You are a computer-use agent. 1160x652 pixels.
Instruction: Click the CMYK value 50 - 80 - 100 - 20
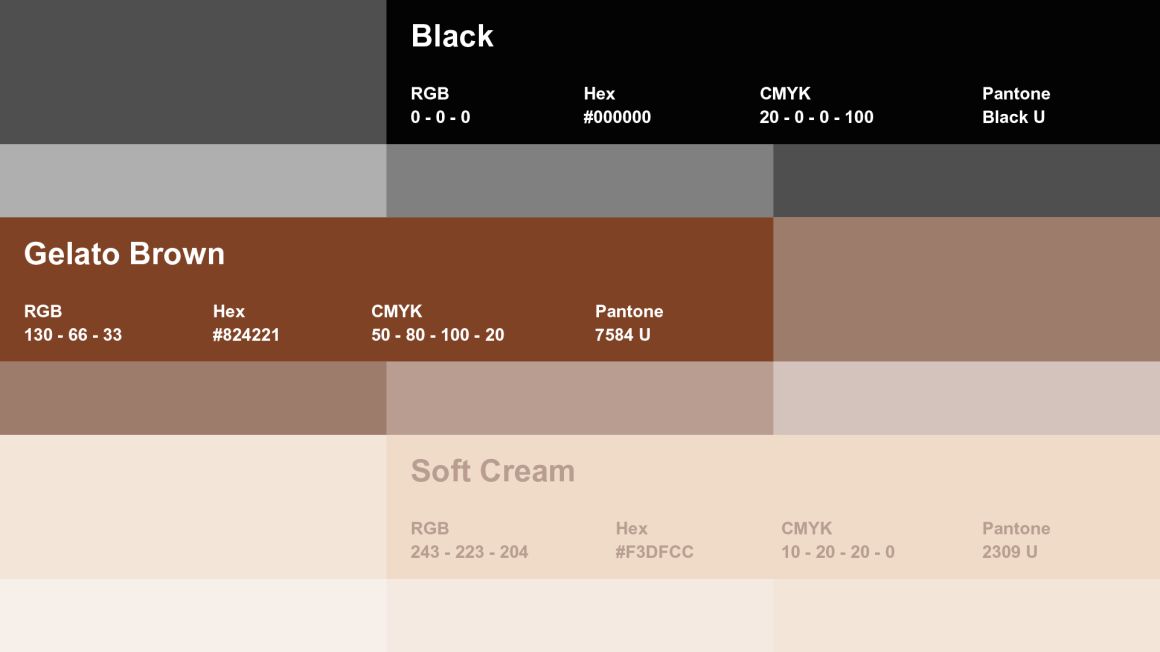437,335
